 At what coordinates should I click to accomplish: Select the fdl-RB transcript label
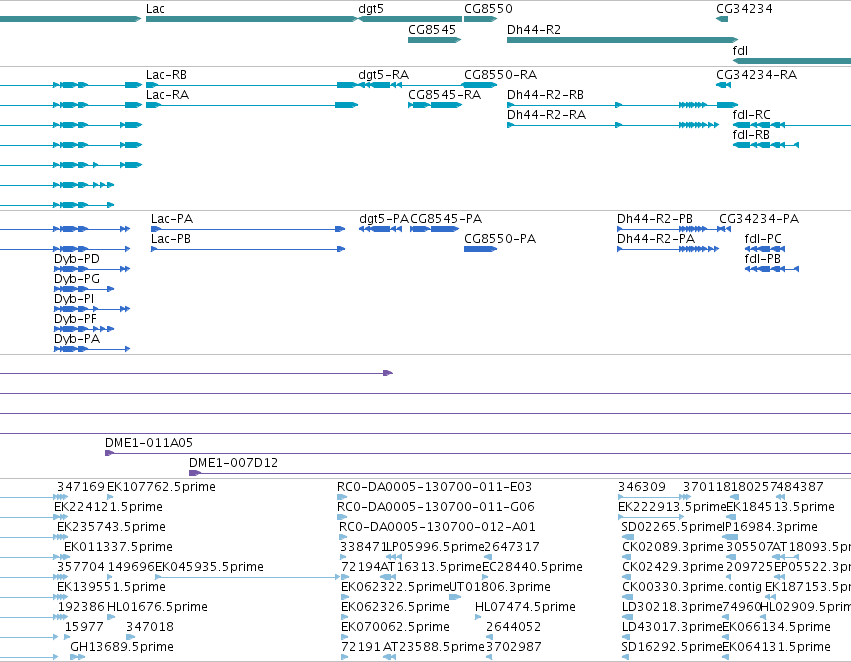point(751,135)
